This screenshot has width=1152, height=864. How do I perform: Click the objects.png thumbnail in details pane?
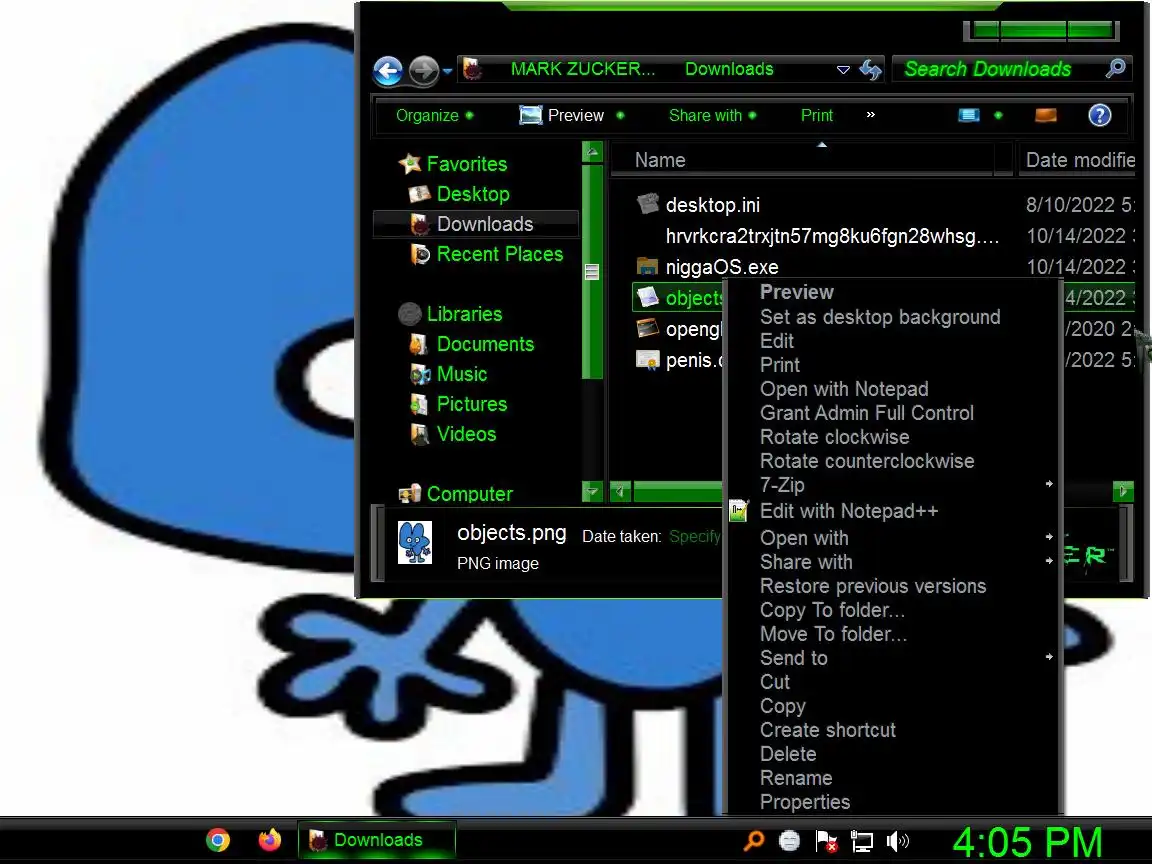(x=415, y=543)
